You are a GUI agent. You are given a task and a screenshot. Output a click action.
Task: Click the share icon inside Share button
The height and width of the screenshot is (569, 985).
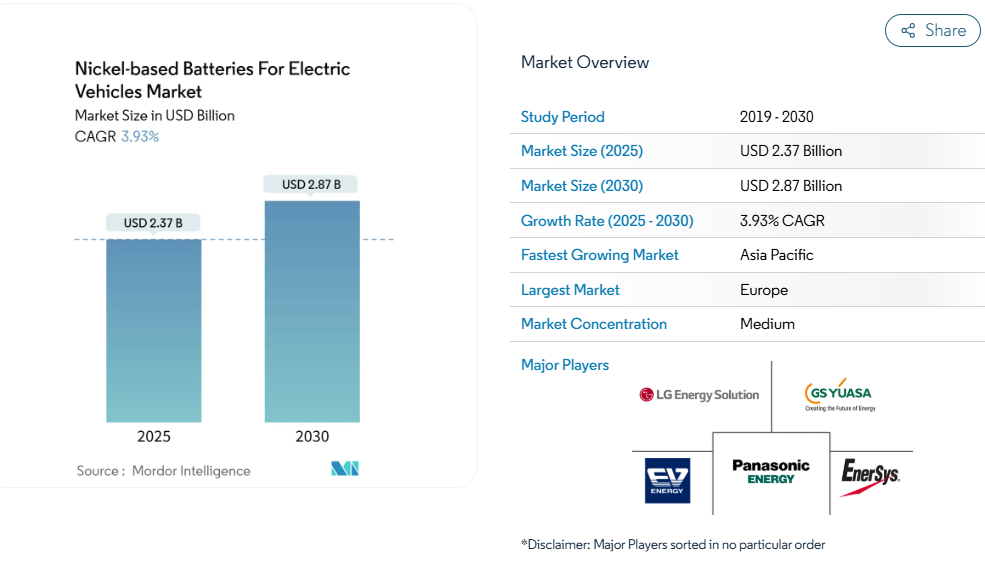tap(908, 31)
